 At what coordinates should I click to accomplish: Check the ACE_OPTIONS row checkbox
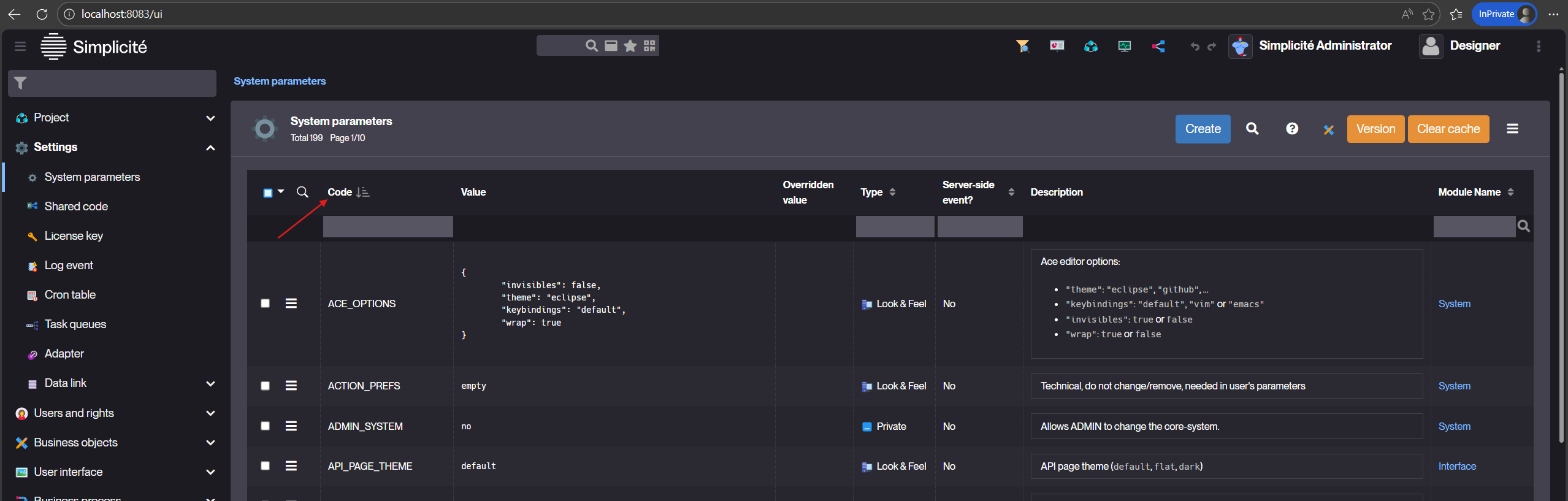click(266, 304)
